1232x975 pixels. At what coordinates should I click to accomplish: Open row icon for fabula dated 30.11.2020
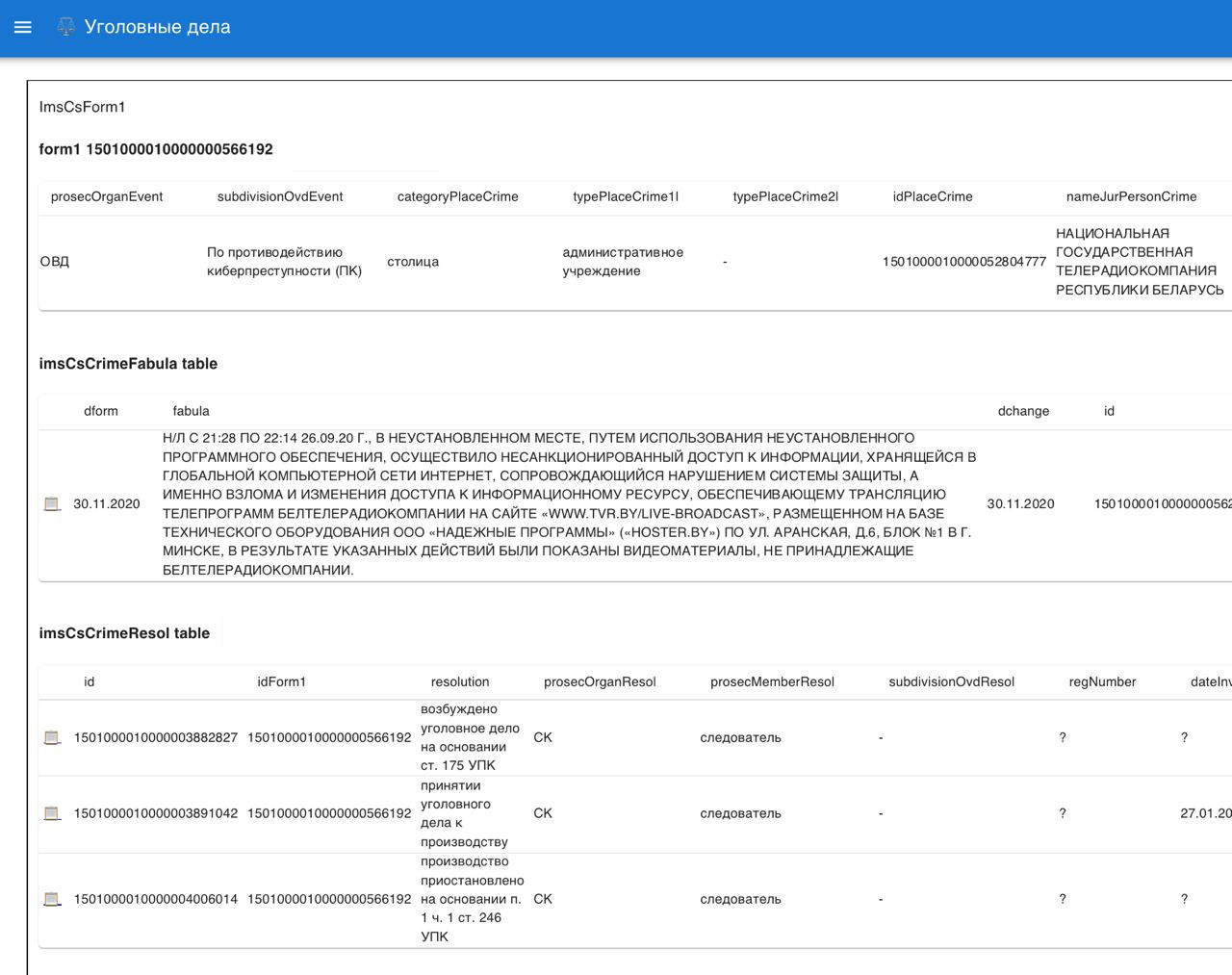52,504
